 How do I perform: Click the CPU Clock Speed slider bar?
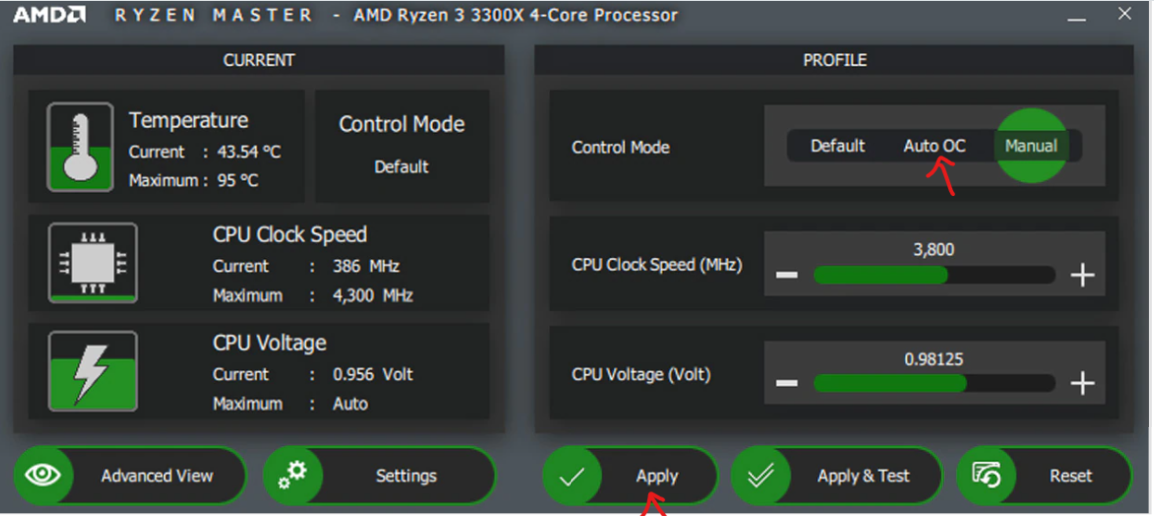[934, 275]
